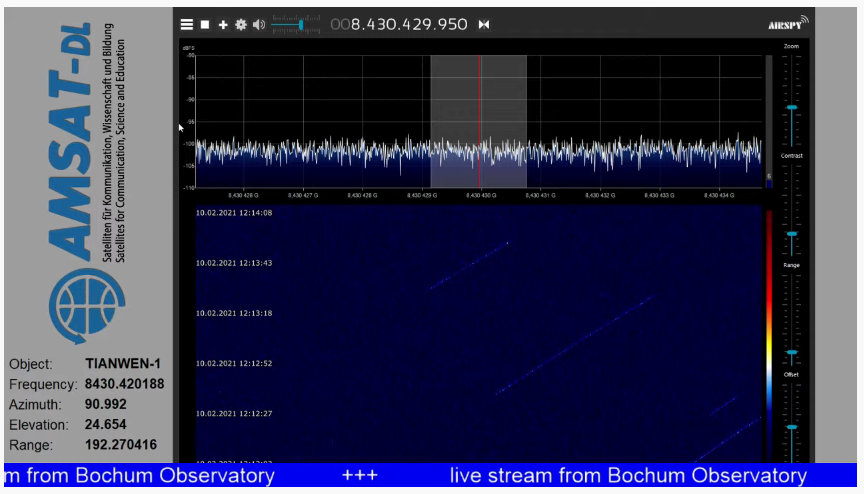Click the 8,430 431 G frequency label
864x494 pixels.
541,195
